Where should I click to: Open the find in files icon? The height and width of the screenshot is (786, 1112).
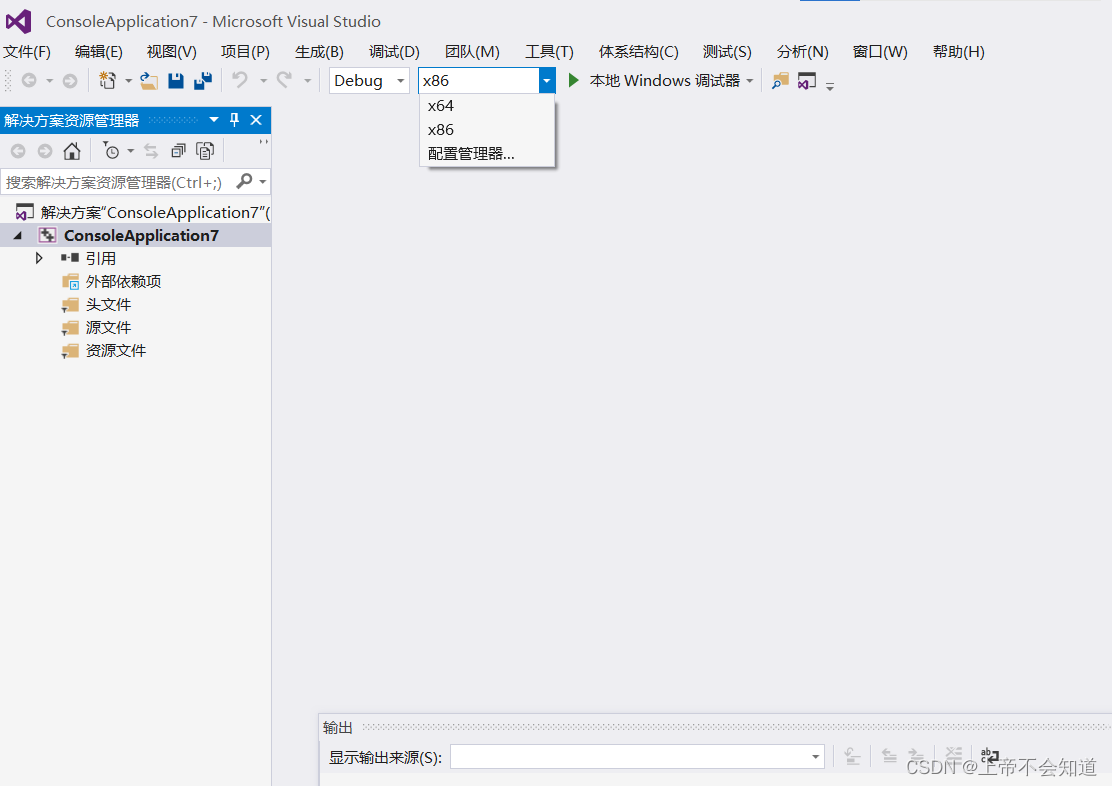780,81
